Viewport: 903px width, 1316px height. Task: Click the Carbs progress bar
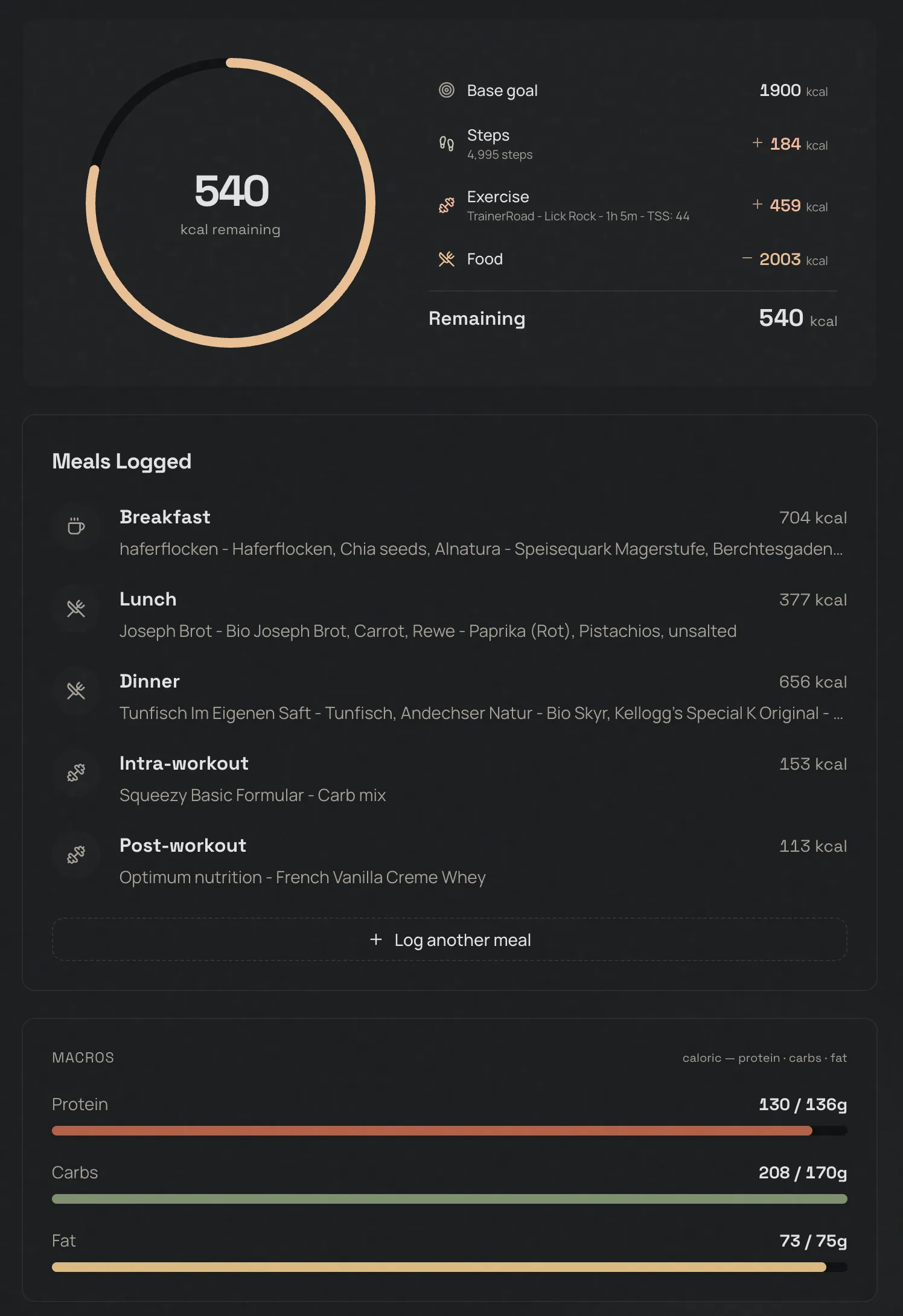[449, 1199]
